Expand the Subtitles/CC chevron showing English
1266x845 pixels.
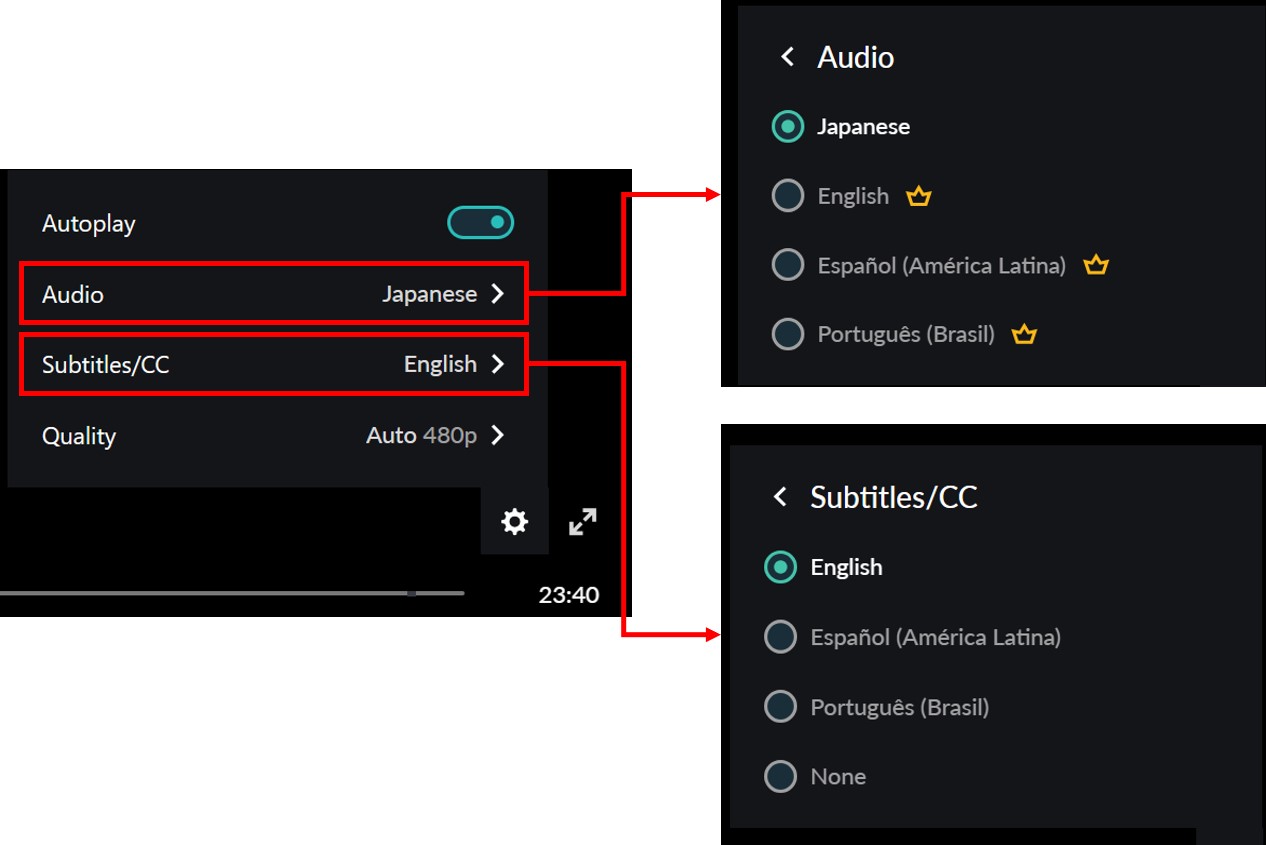(498, 365)
